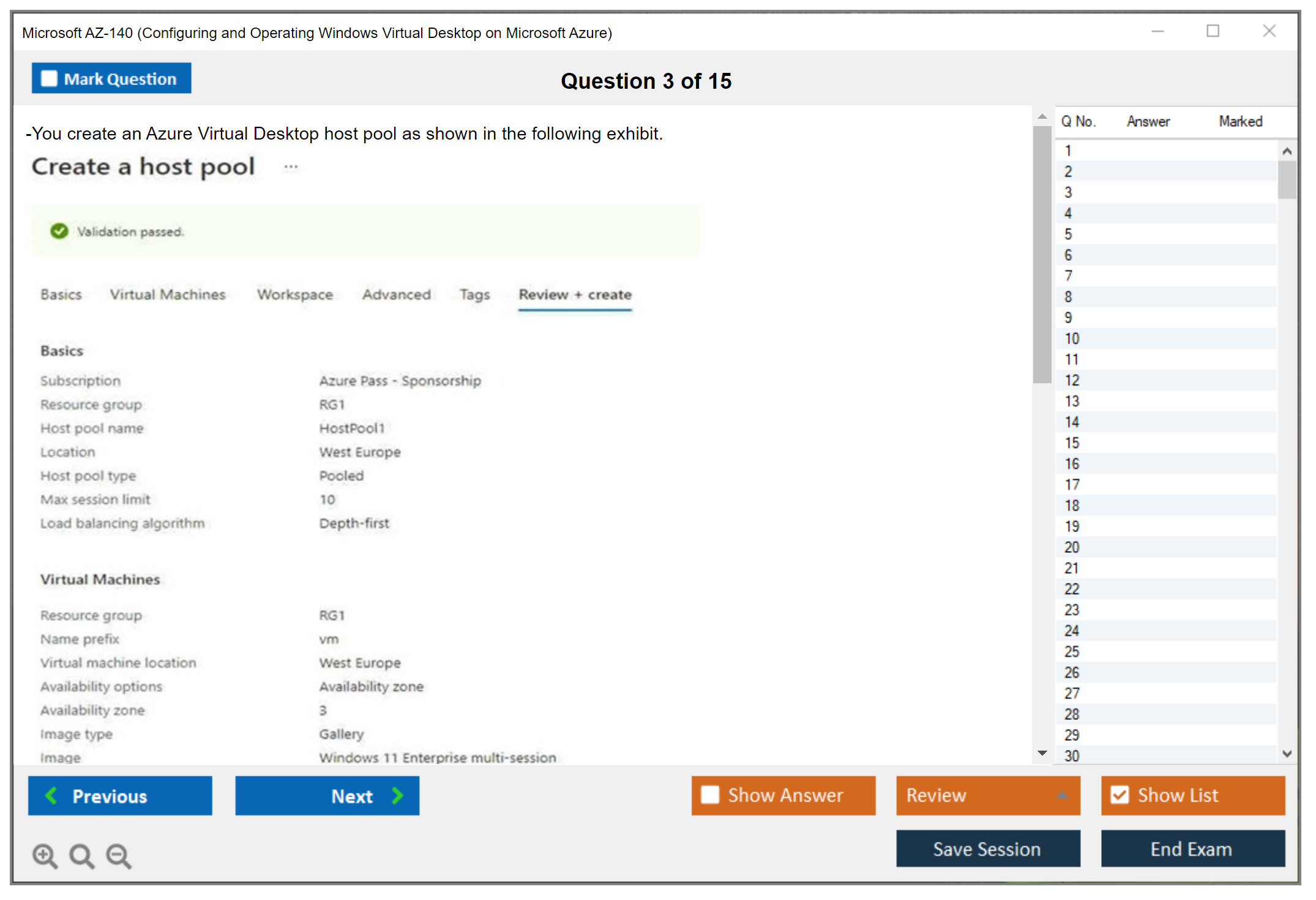Expand the Review dropdown arrow
This screenshot has width=1316, height=900.
(1062, 795)
